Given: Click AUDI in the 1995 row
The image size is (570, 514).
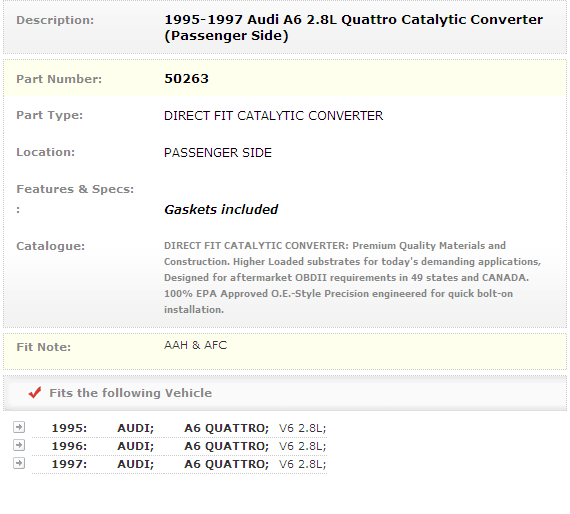Looking at the screenshot, I should pyautogui.click(x=136, y=428).
